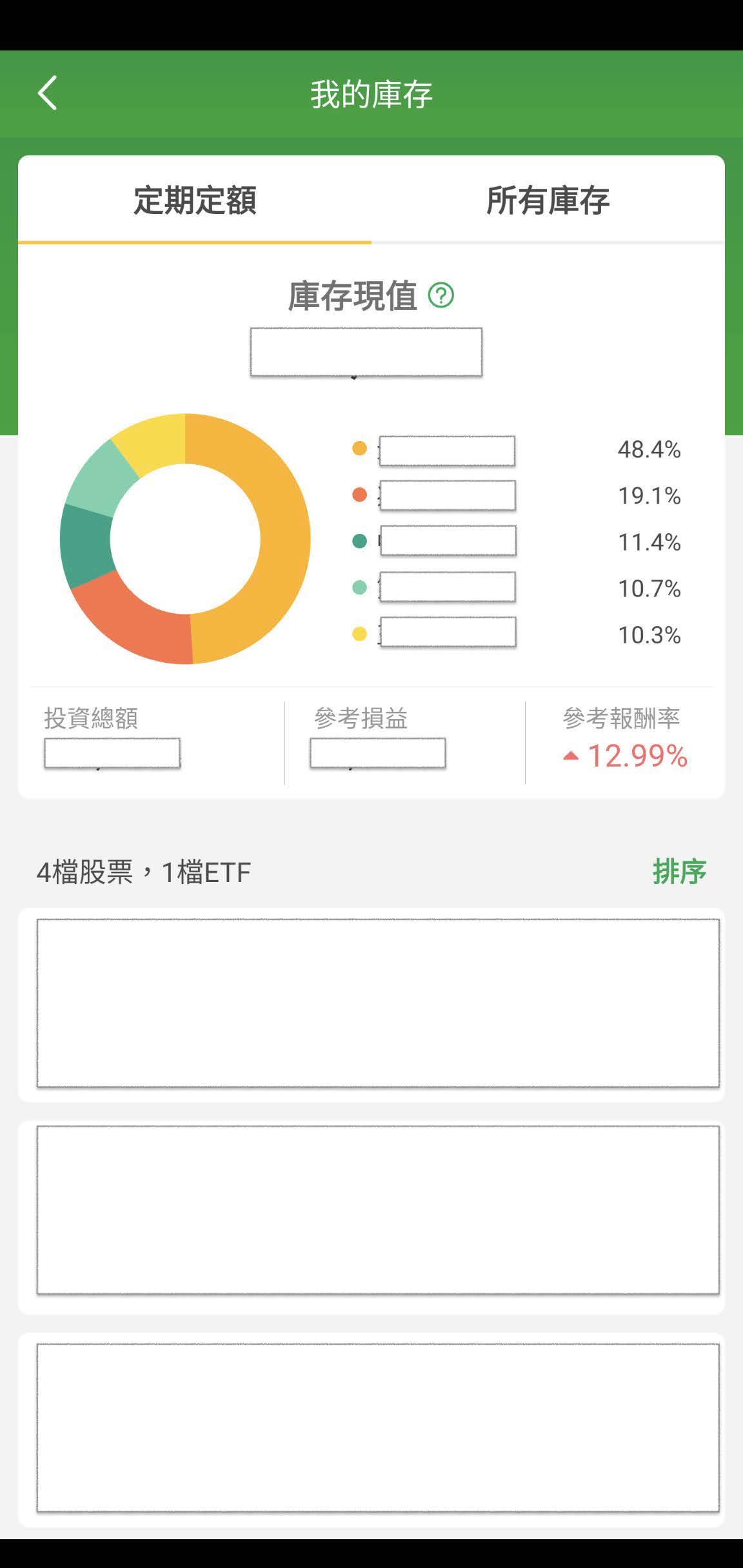Select the yellow legend dot for 10.3%
Image resolution: width=743 pixels, height=1568 pixels.
[x=359, y=634]
